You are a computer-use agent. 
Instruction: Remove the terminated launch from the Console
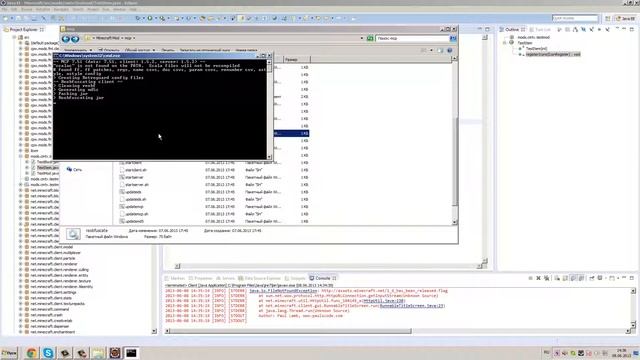pos(538,278)
